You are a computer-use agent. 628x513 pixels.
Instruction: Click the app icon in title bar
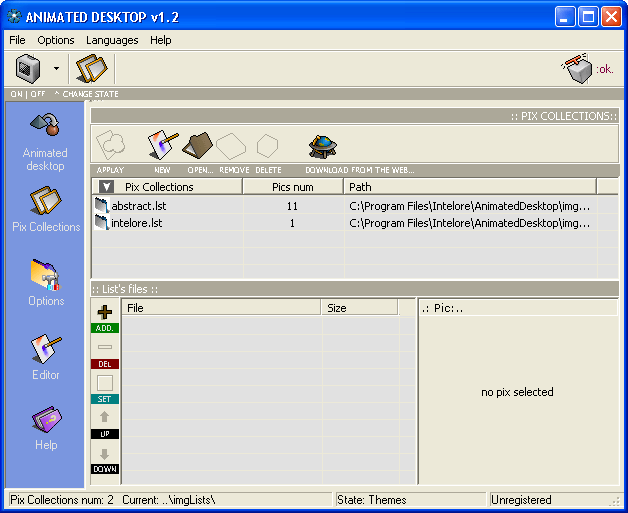[x=14, y=16]
